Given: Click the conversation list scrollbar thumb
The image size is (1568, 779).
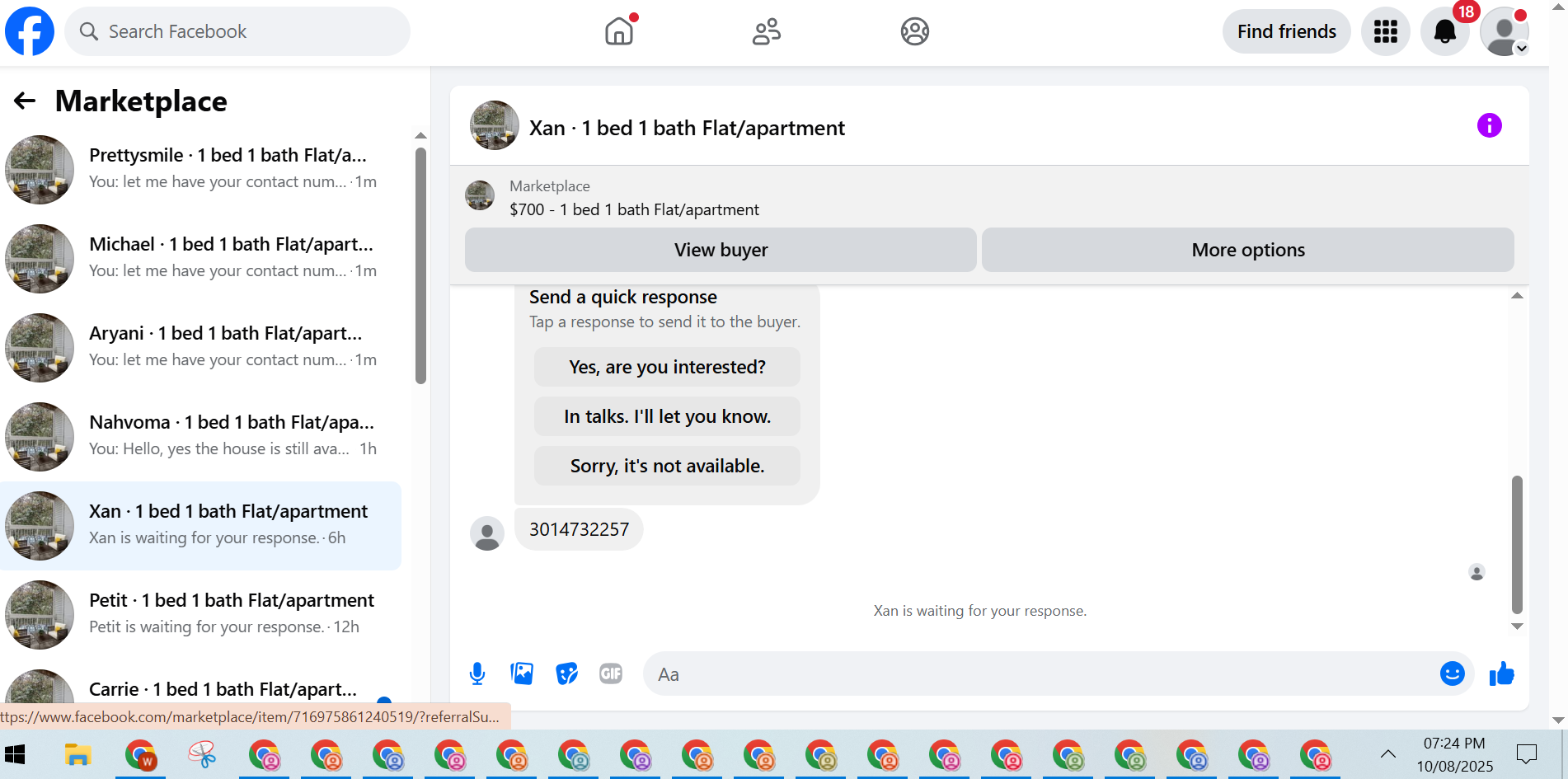Looking at the screenshot, I should [x=420, y=265].
